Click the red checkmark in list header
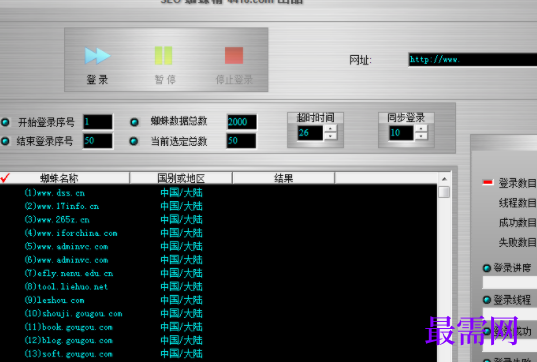Screen dimensions: 537x362 pyautogui.click(x=5, y=178)
